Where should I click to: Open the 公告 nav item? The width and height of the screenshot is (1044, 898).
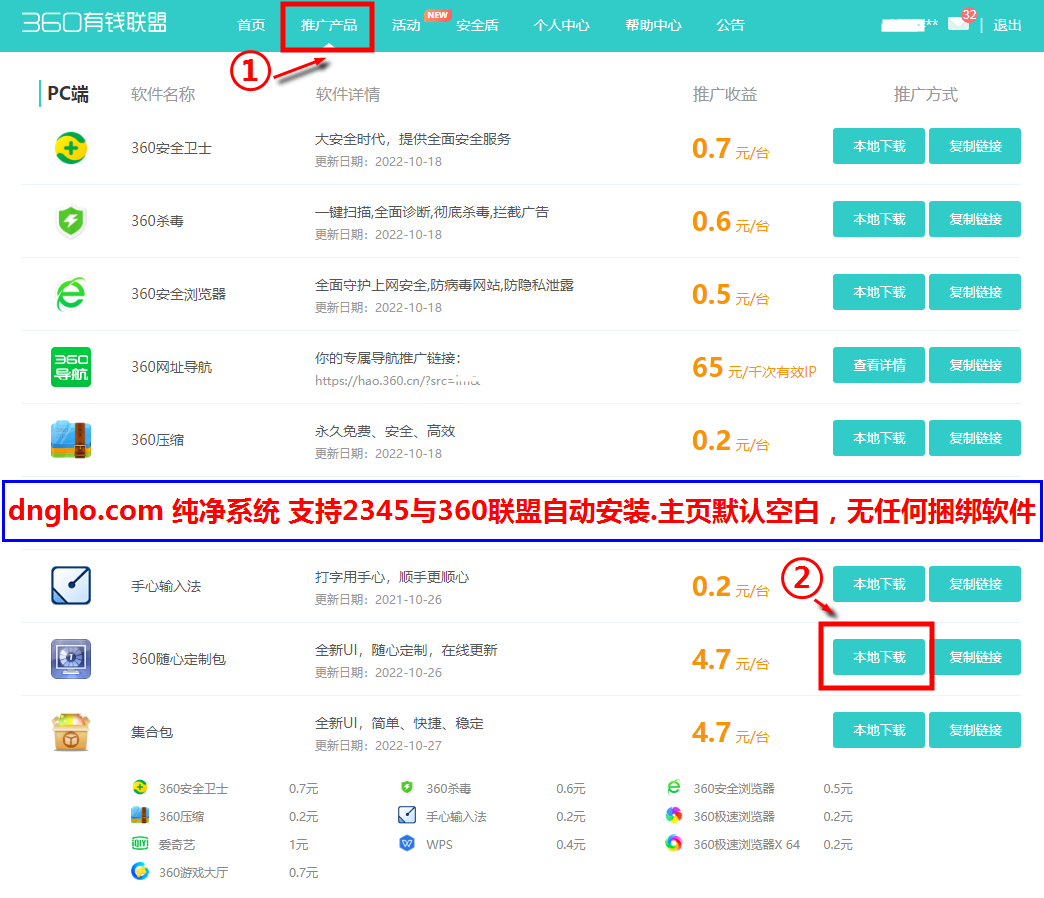[730, 25]
